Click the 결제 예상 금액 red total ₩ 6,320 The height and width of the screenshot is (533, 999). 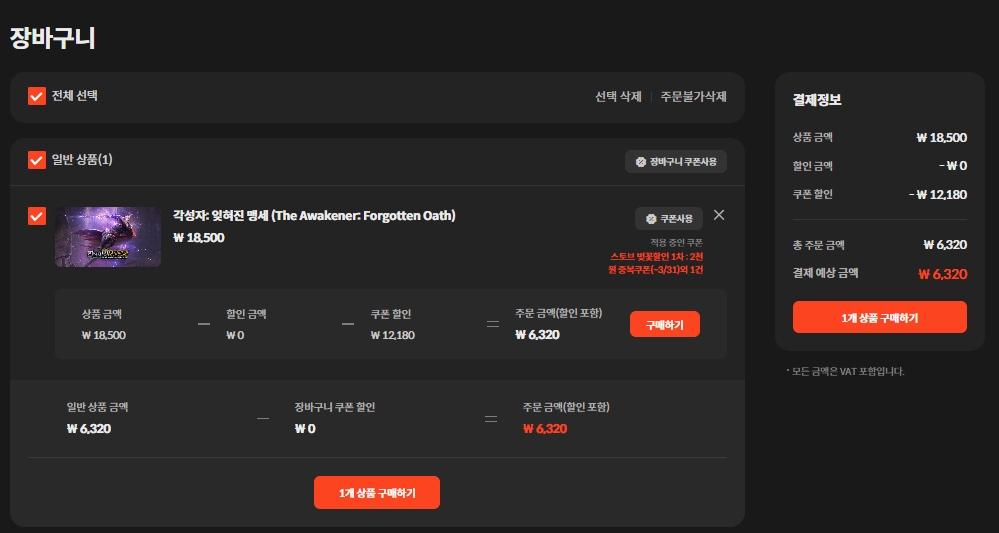tap(942, 274)
